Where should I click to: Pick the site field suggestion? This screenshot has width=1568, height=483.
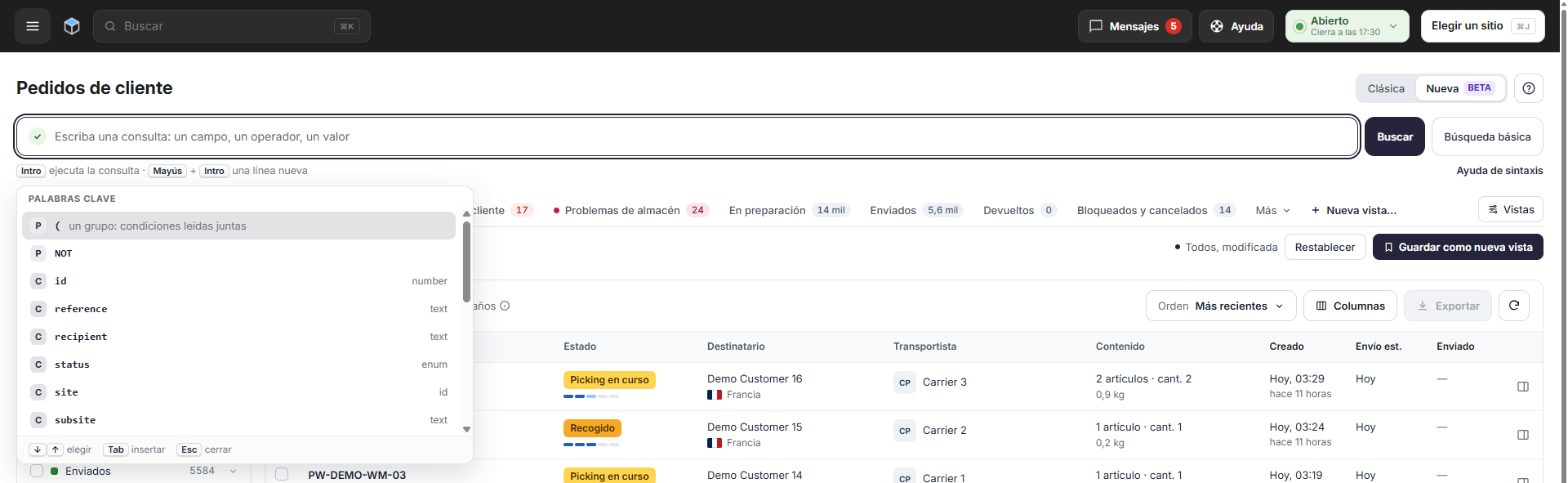click(x=238, y=392)
